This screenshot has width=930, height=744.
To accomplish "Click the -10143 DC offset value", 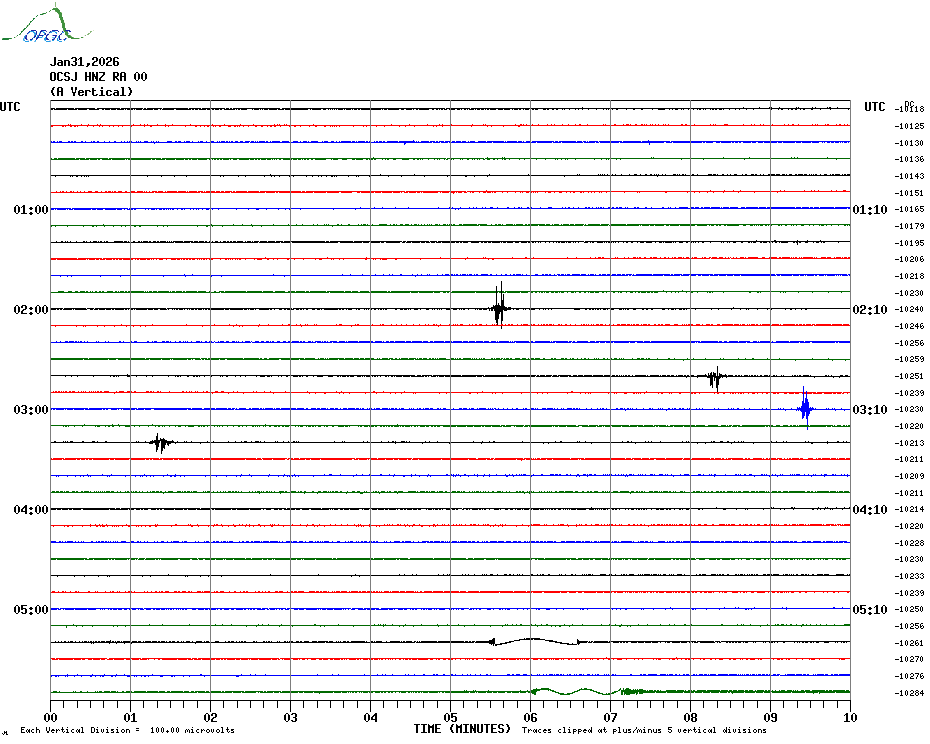I will click(909, 176).
